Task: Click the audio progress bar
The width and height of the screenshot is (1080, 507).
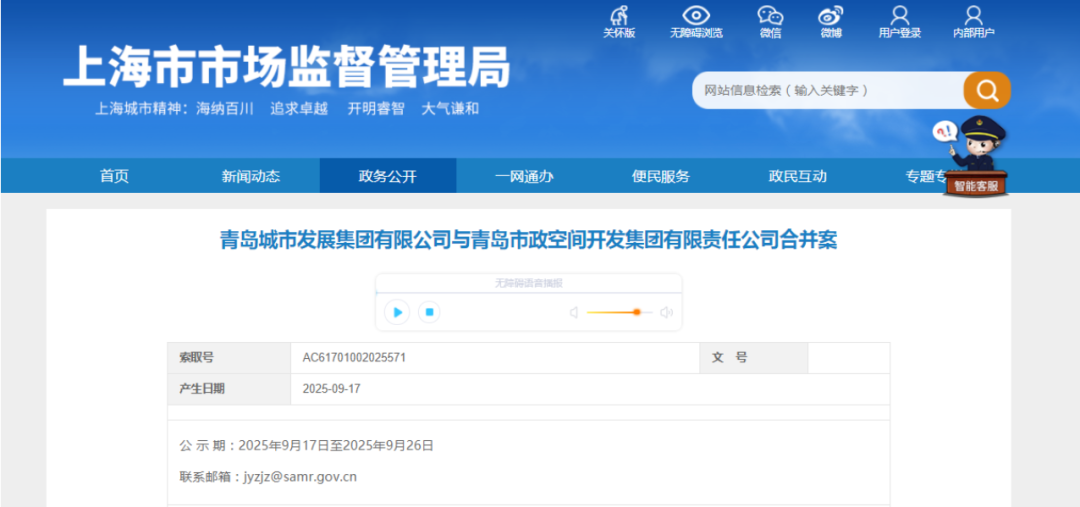Action: [x=528, y=293]
